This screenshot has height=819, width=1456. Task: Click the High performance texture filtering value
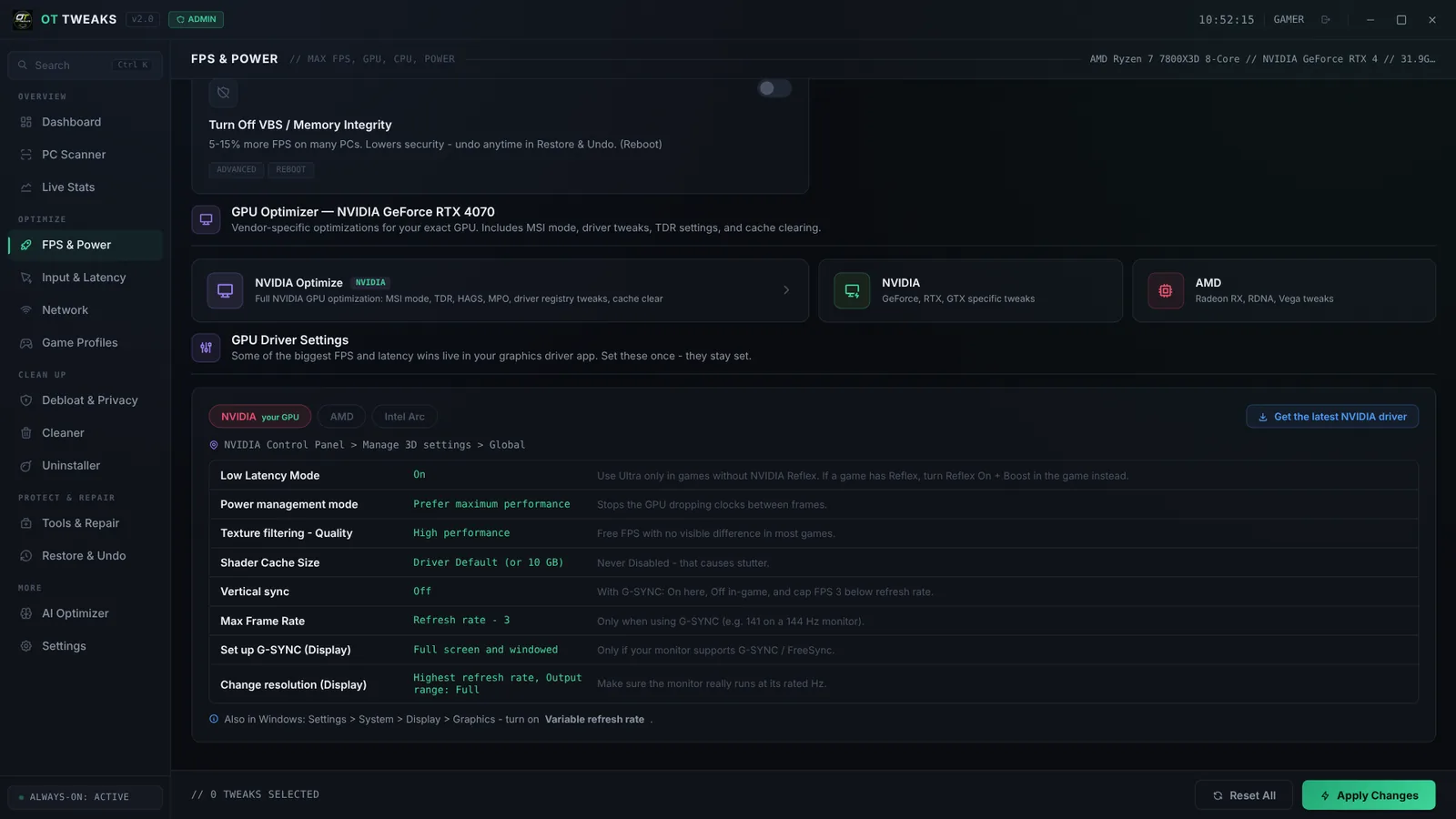point(461,533)
